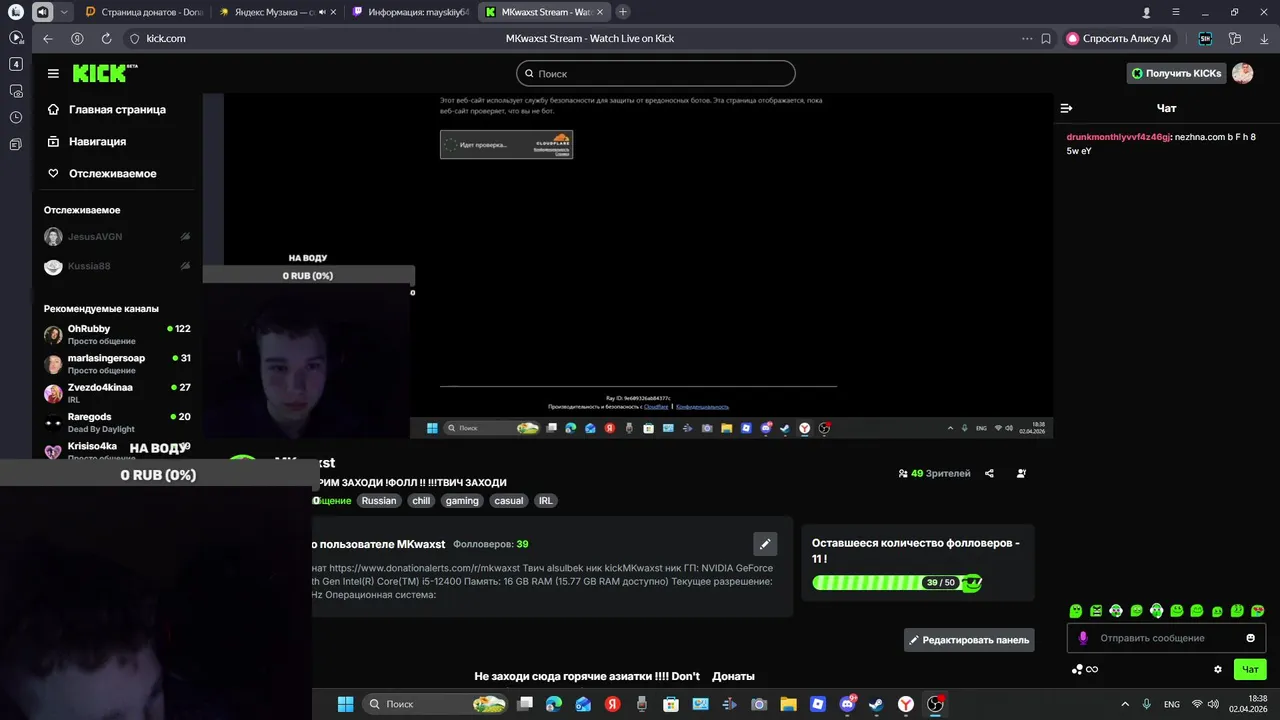Select the chill tag
Image resolution: width=1280 pixels, height=720 pixels.
coord(421,501)
